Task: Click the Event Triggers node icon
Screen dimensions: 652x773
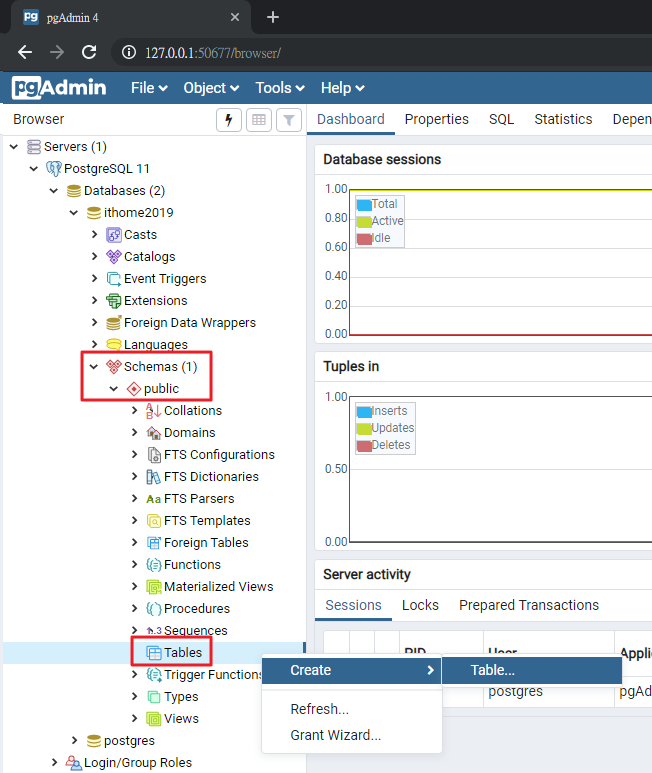Action: coord(114,279)
